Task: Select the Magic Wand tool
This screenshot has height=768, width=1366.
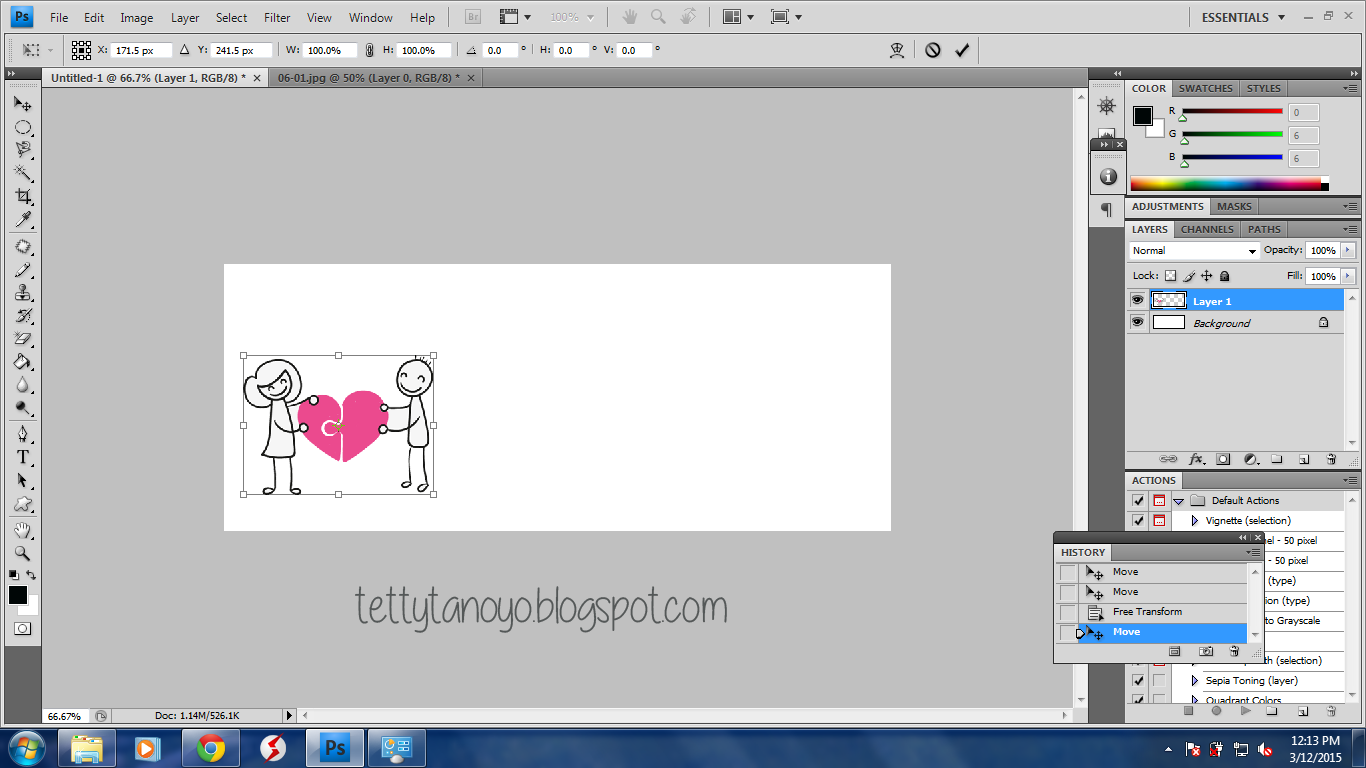Action: 22,173
